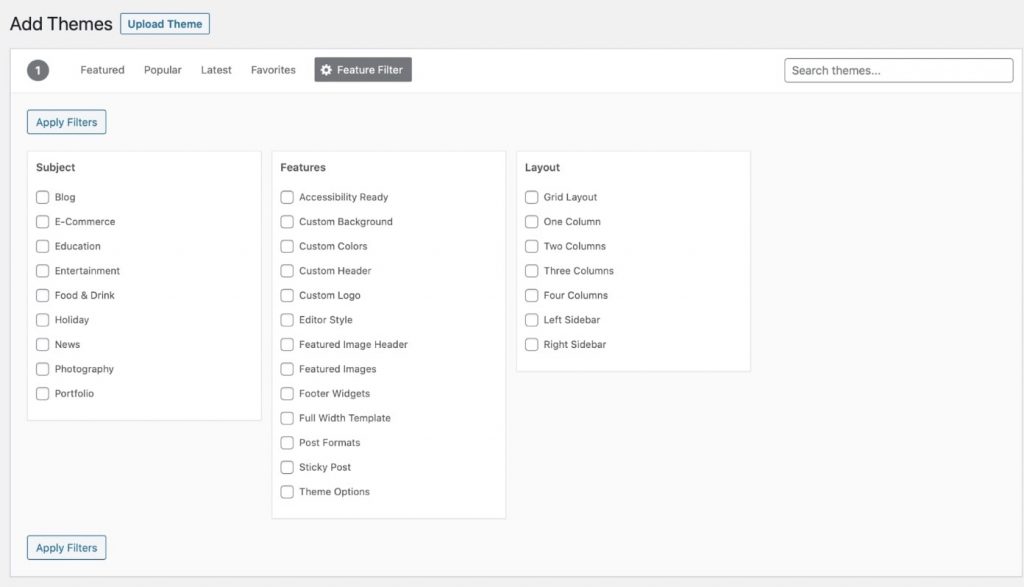
Task: Select the Grid Layout option
Action: (x=531, y=197)
